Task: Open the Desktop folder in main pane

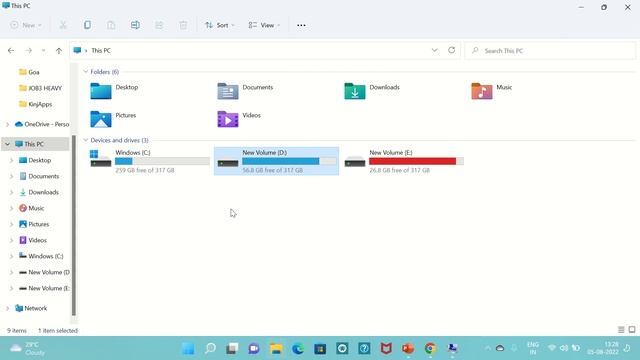Action: (114, 91)
